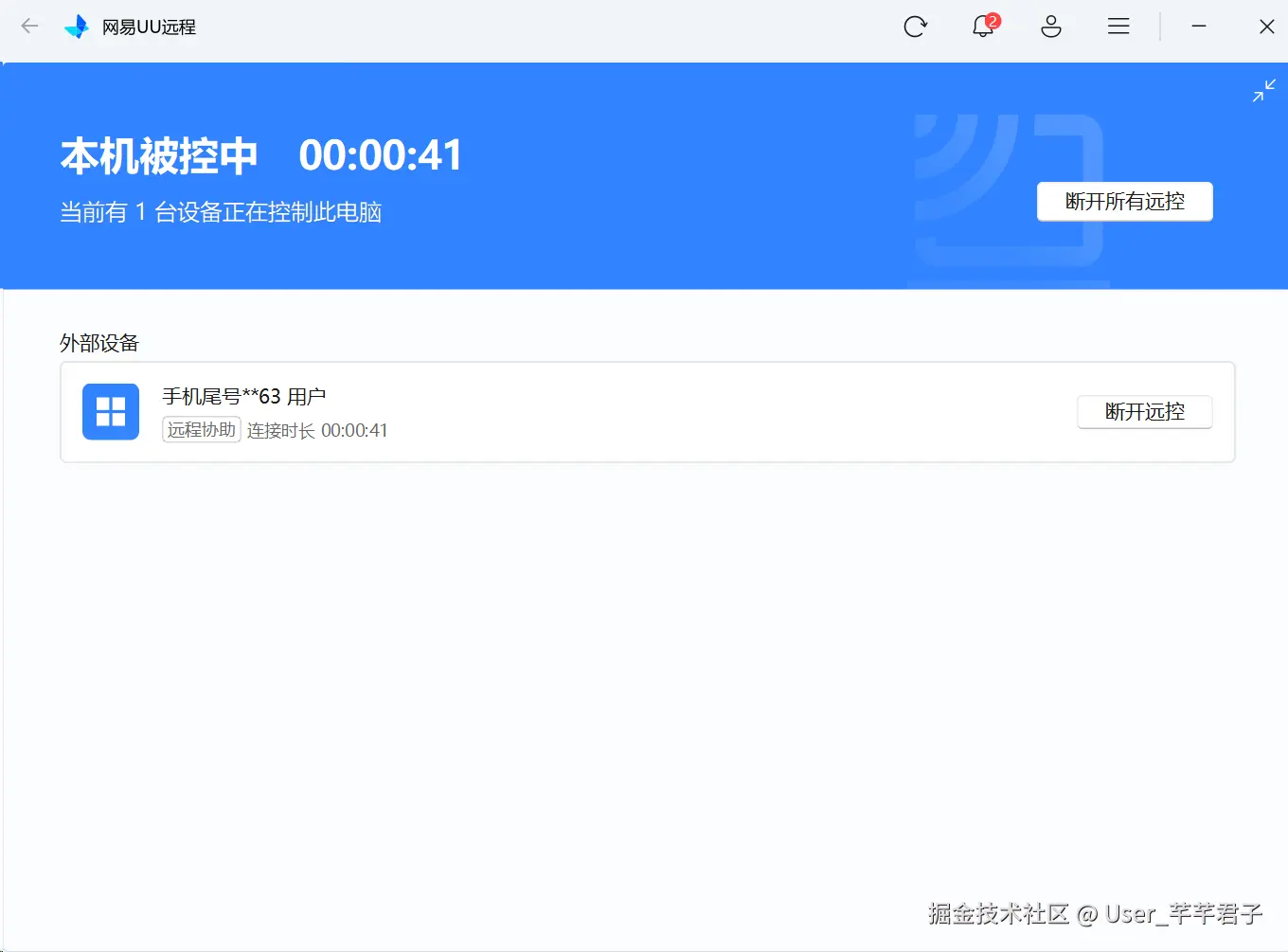Collapse to mini window via shrink arrows
This screenshot has width=1288, height=952.
click(1264, 91)
